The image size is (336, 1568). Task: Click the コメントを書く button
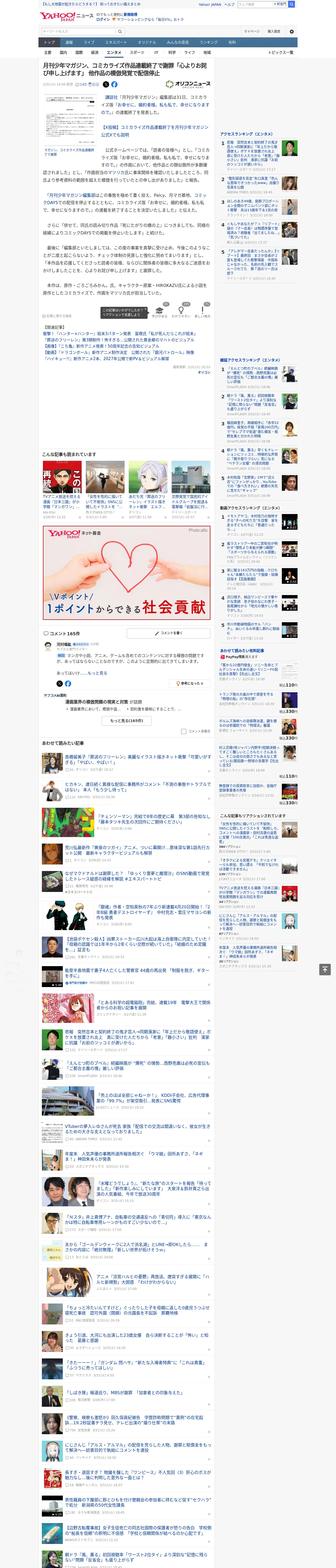pyautogui.click(x=168, y=634)
